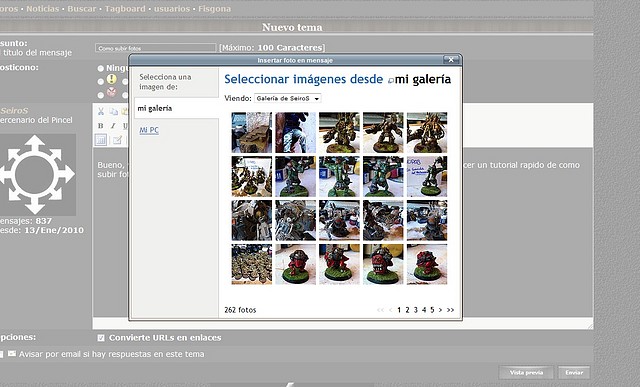Click the 262 fotos count text

pyautogui.click(x=240, y=310)
